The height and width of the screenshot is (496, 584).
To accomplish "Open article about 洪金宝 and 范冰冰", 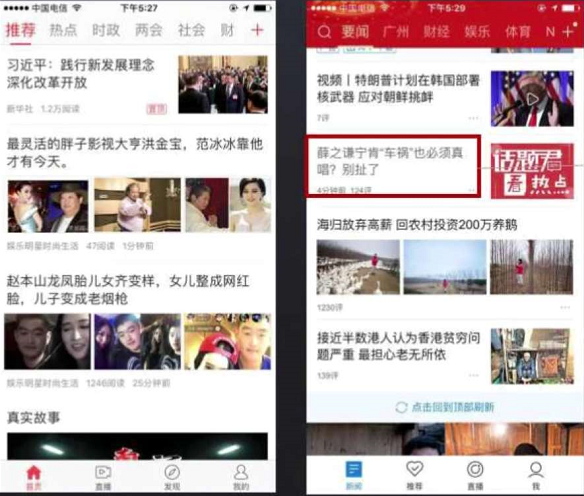I will pyautogui.click(x=135, y=153).
